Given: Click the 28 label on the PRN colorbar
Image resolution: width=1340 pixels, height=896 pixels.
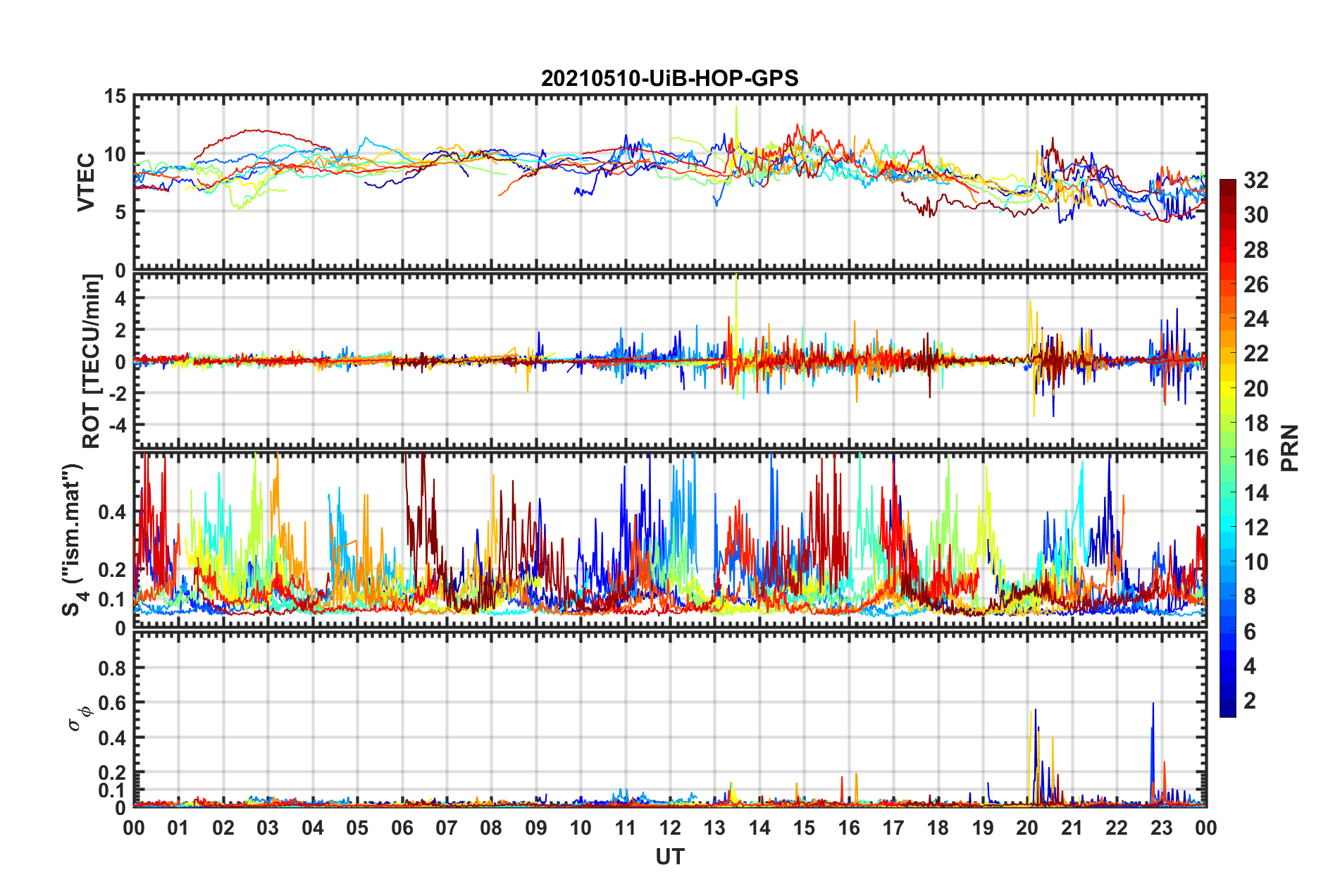Looking at the screenshot, I should pyautogui.click(x=1256, y=249).
